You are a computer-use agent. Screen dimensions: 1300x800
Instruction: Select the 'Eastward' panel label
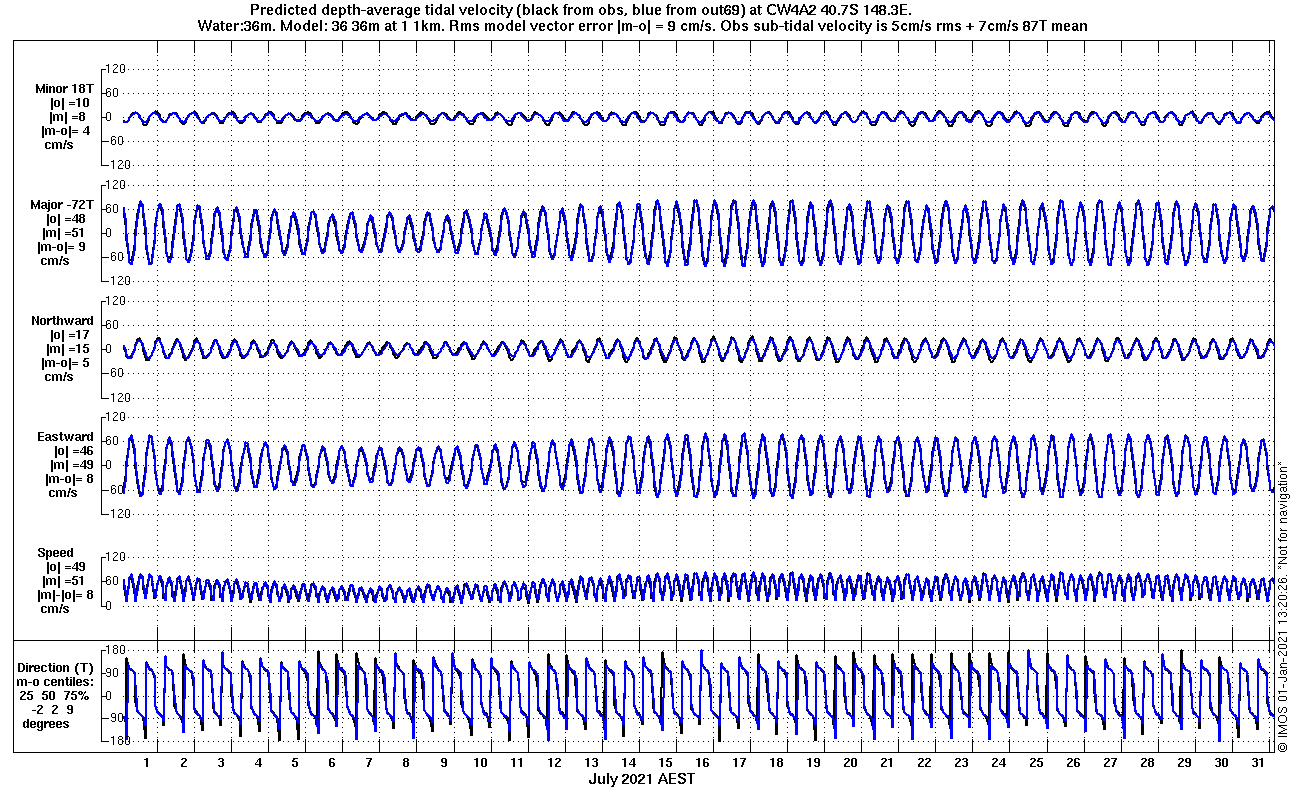click(65, 437)
